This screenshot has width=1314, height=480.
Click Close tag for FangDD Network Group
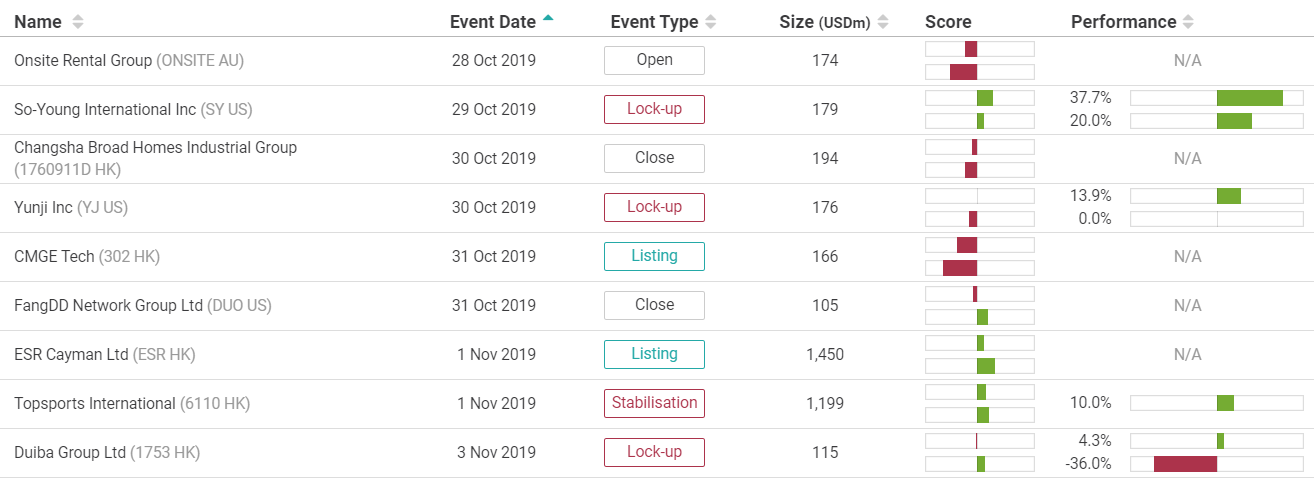click(654, 305)
